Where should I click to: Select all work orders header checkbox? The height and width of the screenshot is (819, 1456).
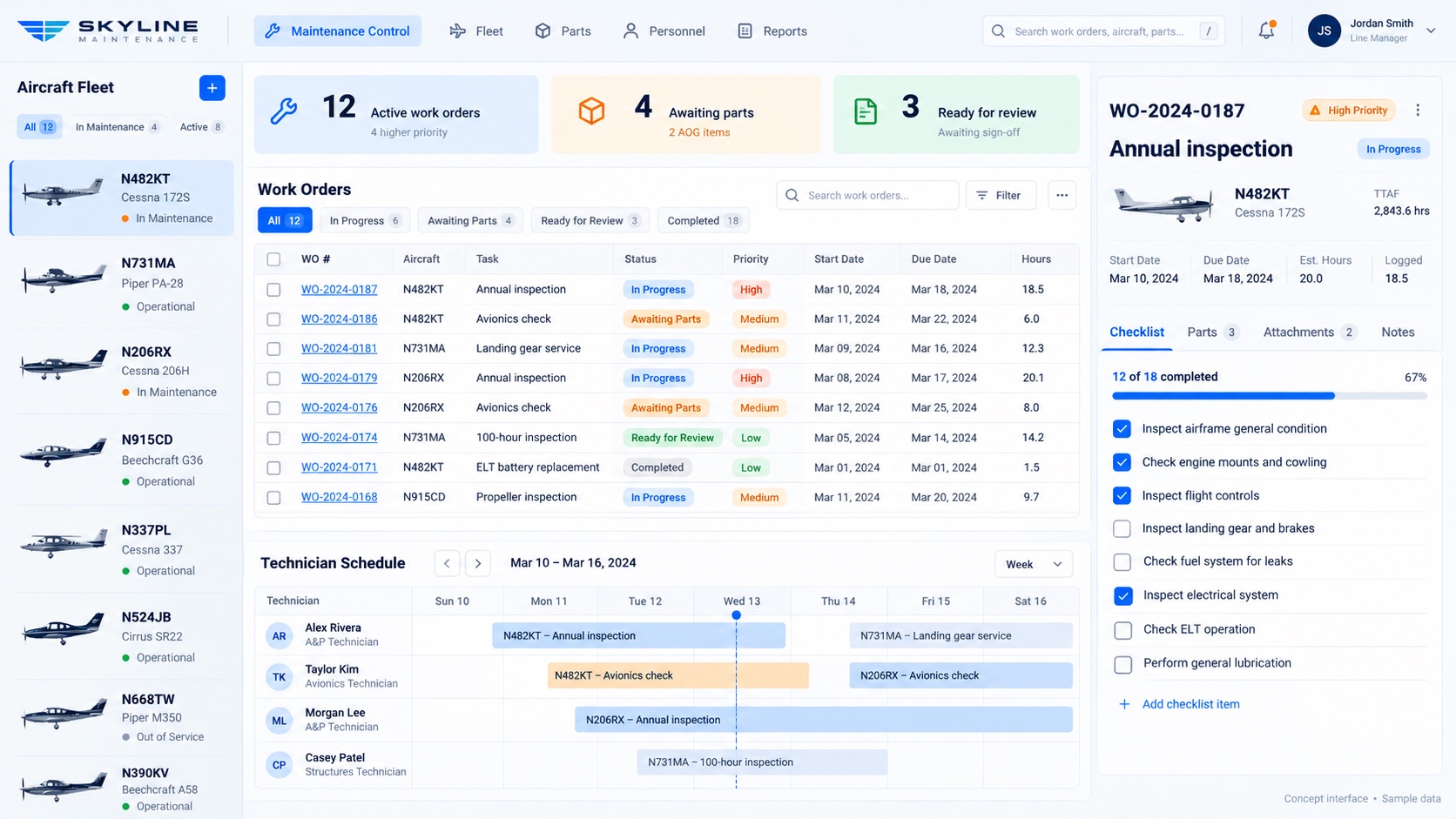[273, 259]
